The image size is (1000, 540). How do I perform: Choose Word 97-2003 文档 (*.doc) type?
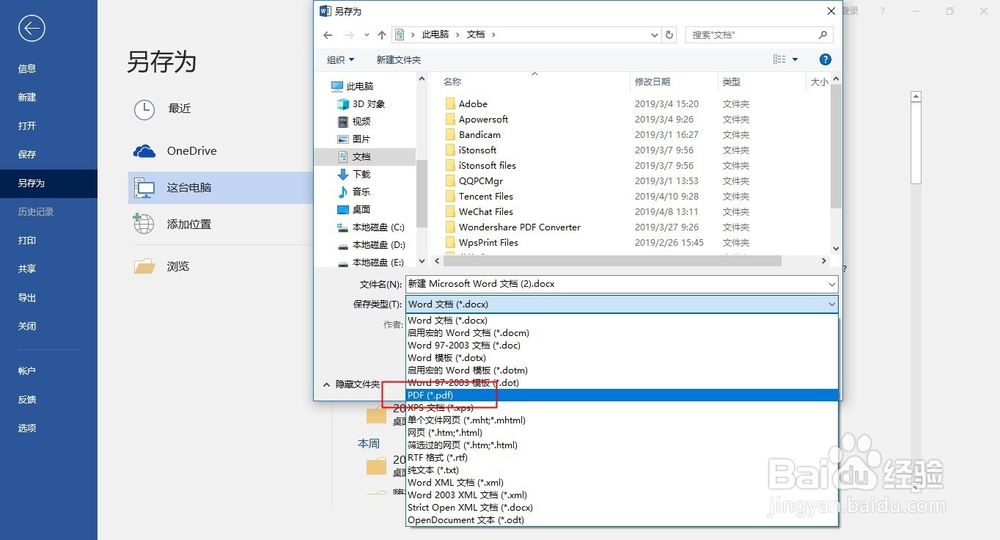622,346
